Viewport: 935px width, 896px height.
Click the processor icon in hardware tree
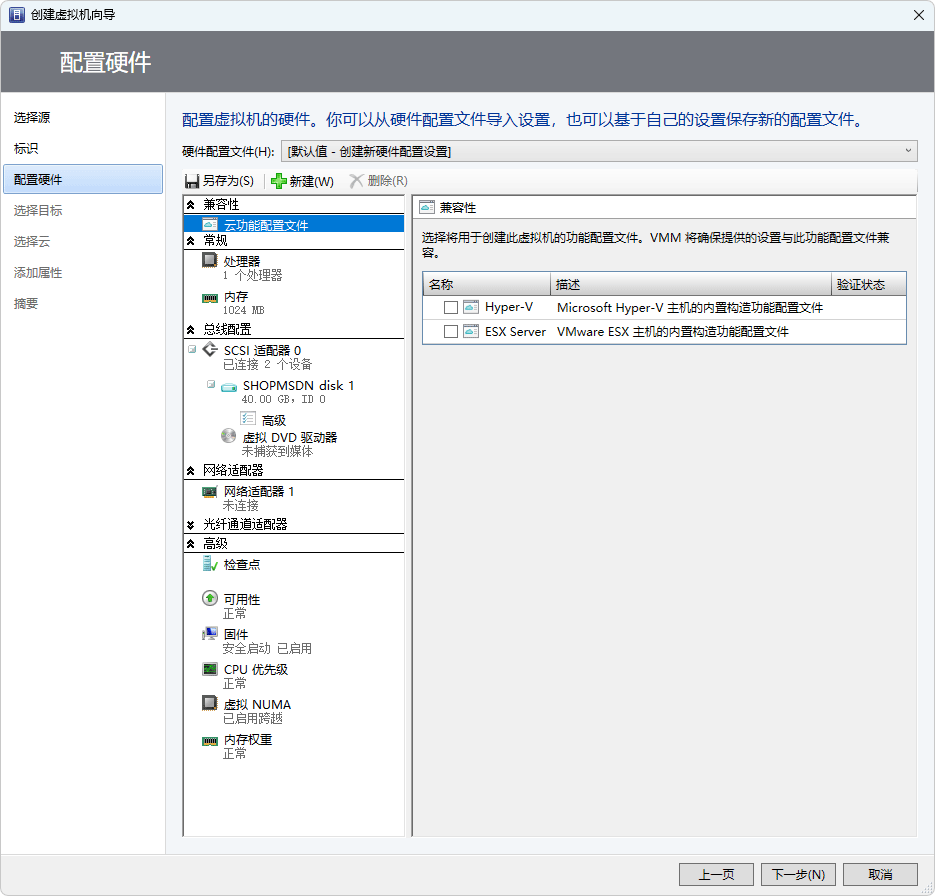[x=210, y=261]
